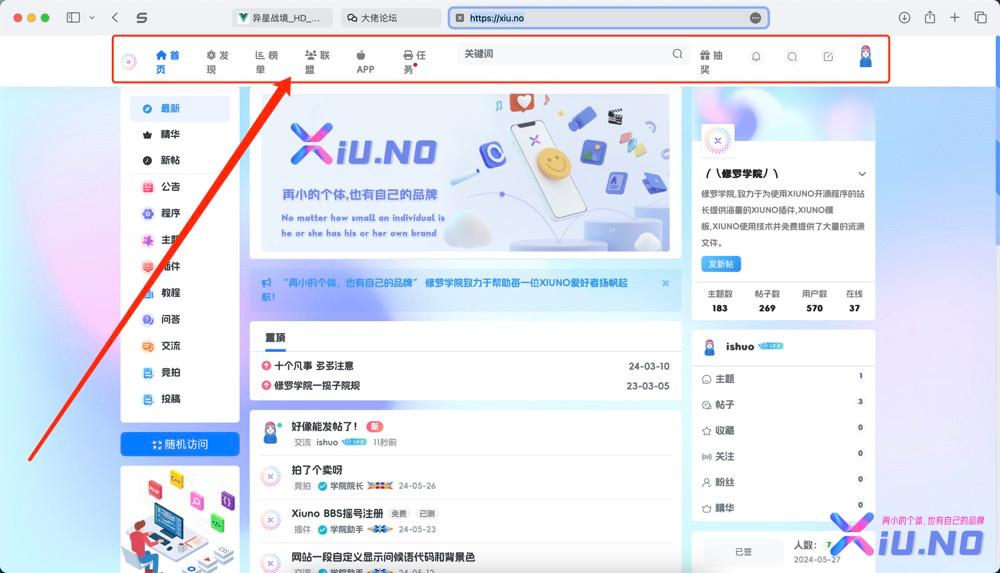Click the 修罗学院 forum logo in right card
This screenshot has height=573, width=1000.
point(717,140)
